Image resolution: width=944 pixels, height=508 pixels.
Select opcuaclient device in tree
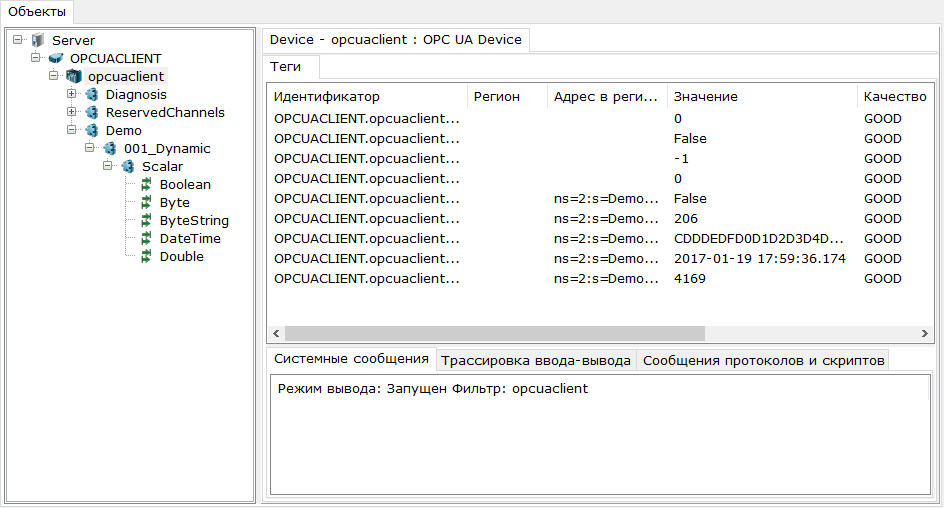[126, 76]
